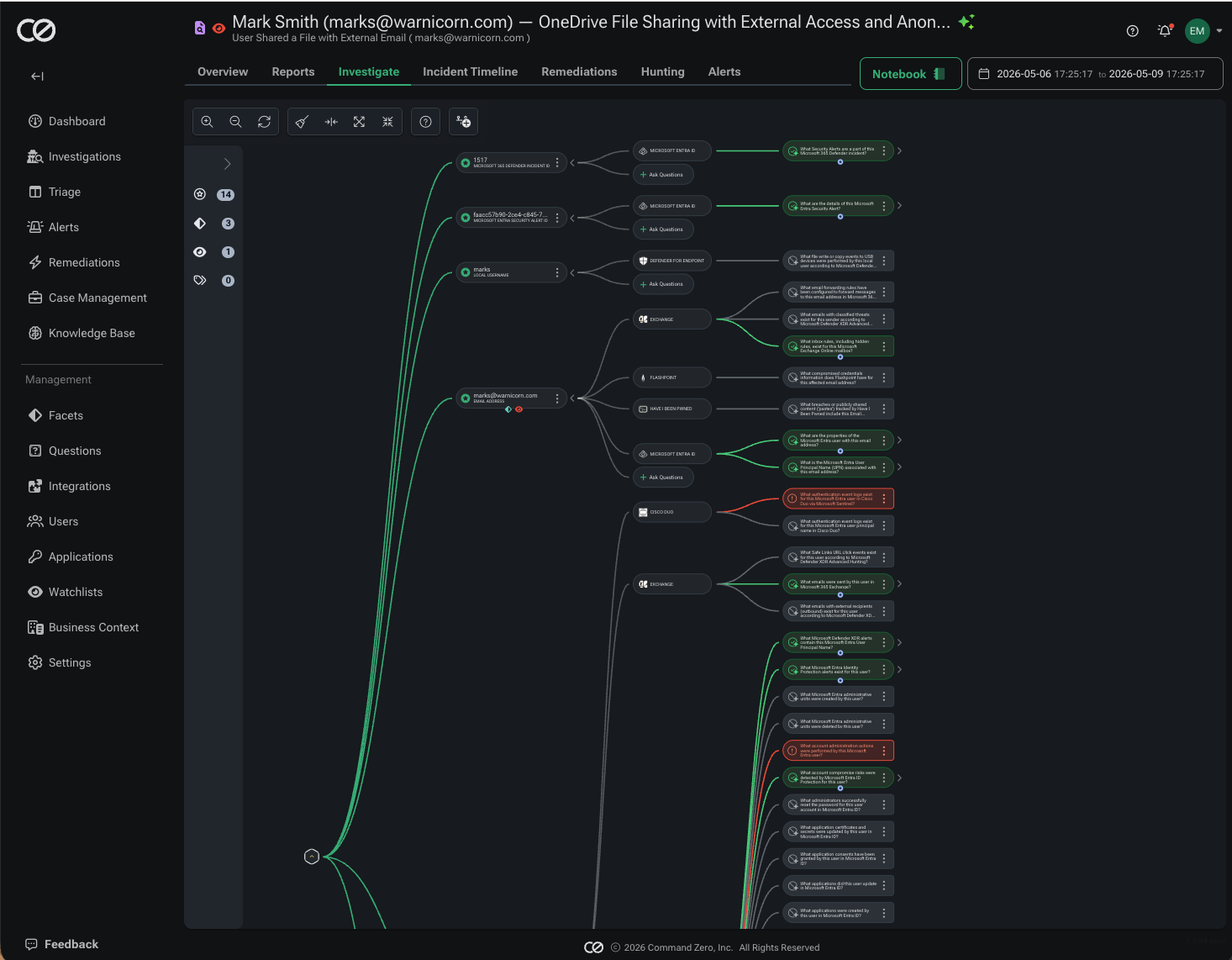Click the tags facet icon with count 0
This screenshot has width=1232, height=960.
(x=200, y=281)
